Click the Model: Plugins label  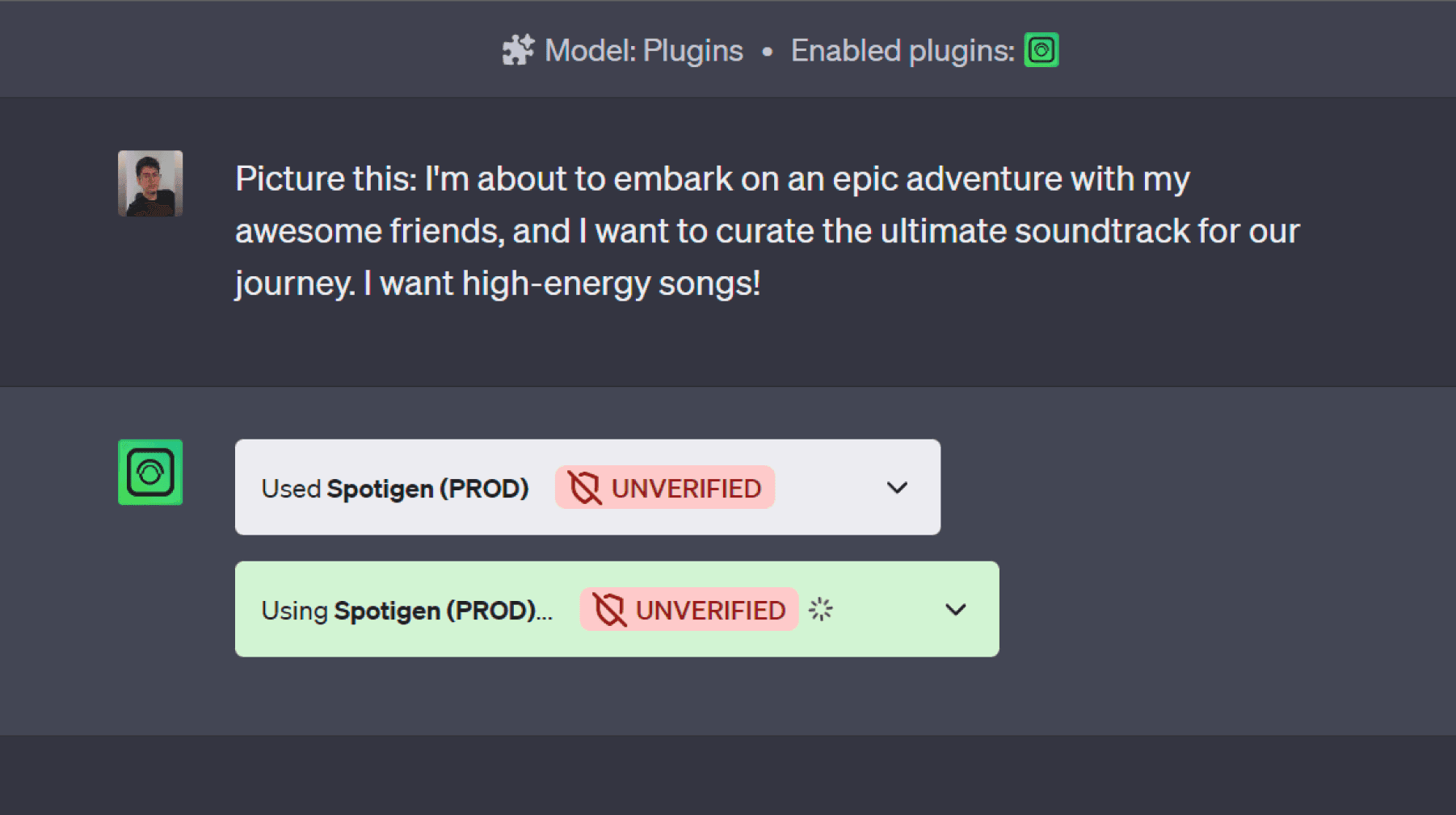click(643, 51)
